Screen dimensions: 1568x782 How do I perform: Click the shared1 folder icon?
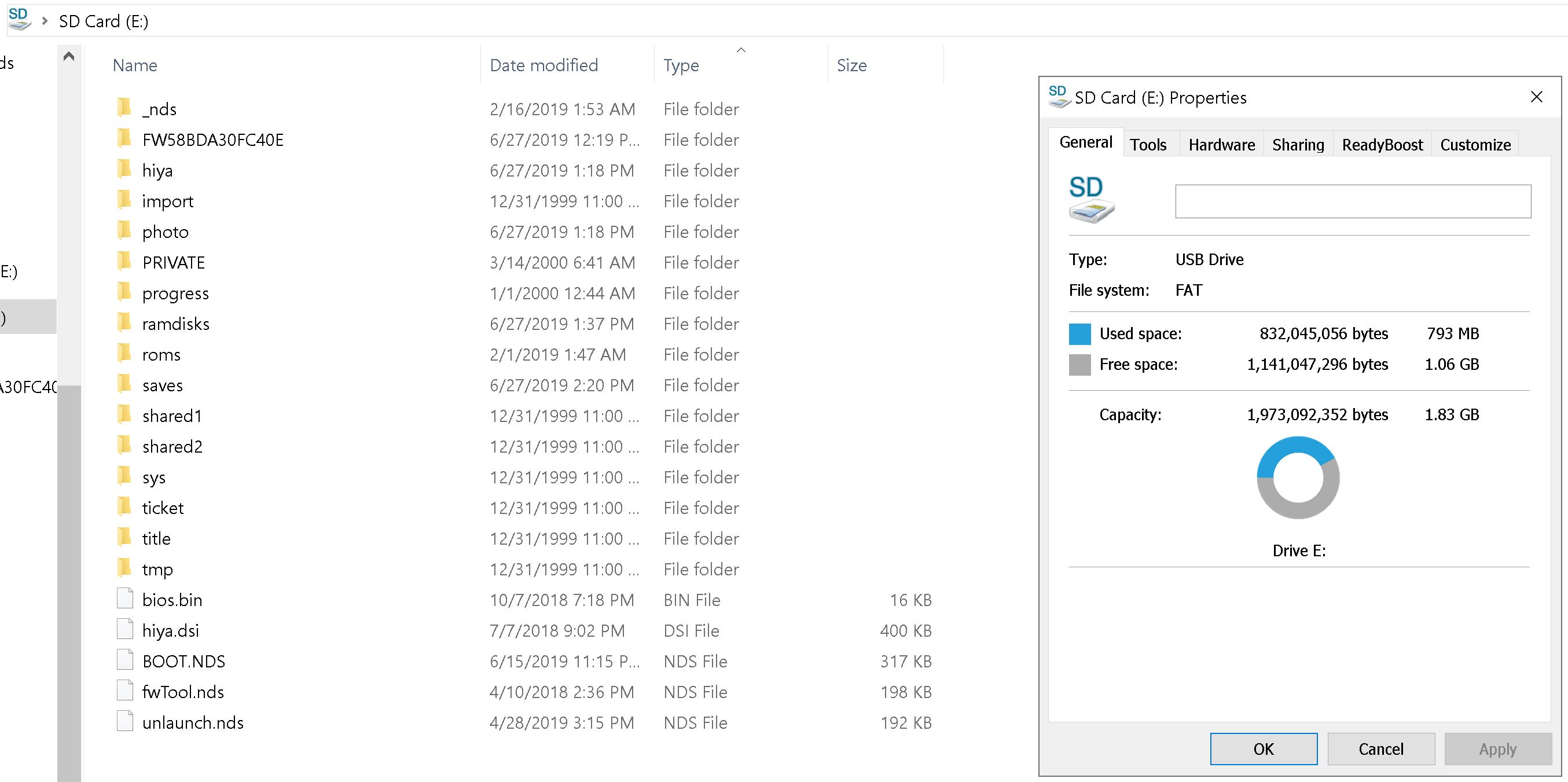coord(124,415)
